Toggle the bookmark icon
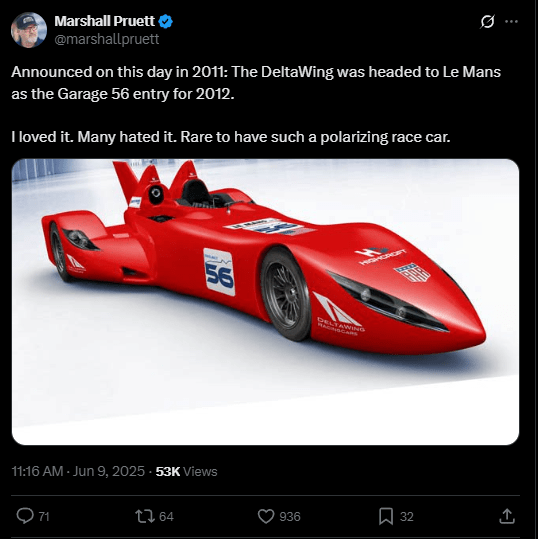The image size is (538, 539). click(x=386, y=516)
